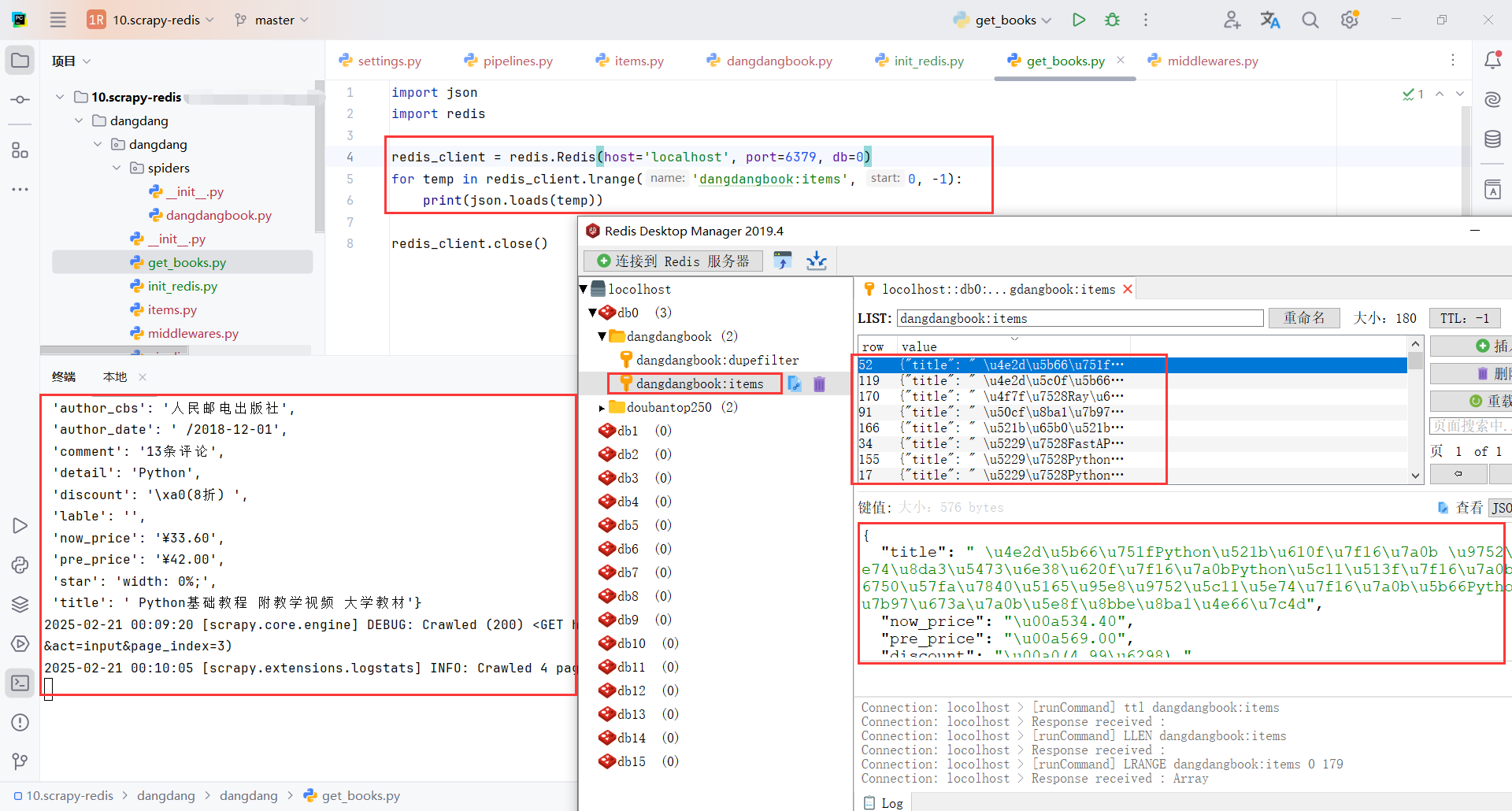Screen dimensions: 1512x811
Task: Select row 119 in the value list
Action: (1132, 380)
